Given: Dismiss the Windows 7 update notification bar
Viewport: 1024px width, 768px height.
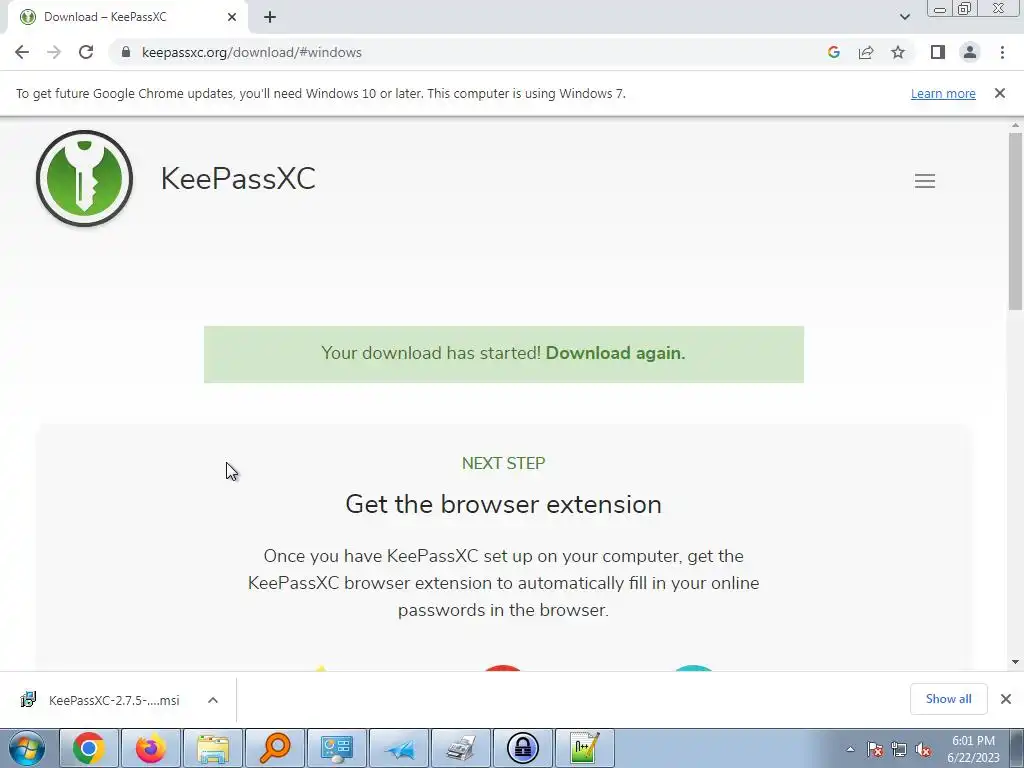Looking at the screenshot, I should pos(1000,93).
